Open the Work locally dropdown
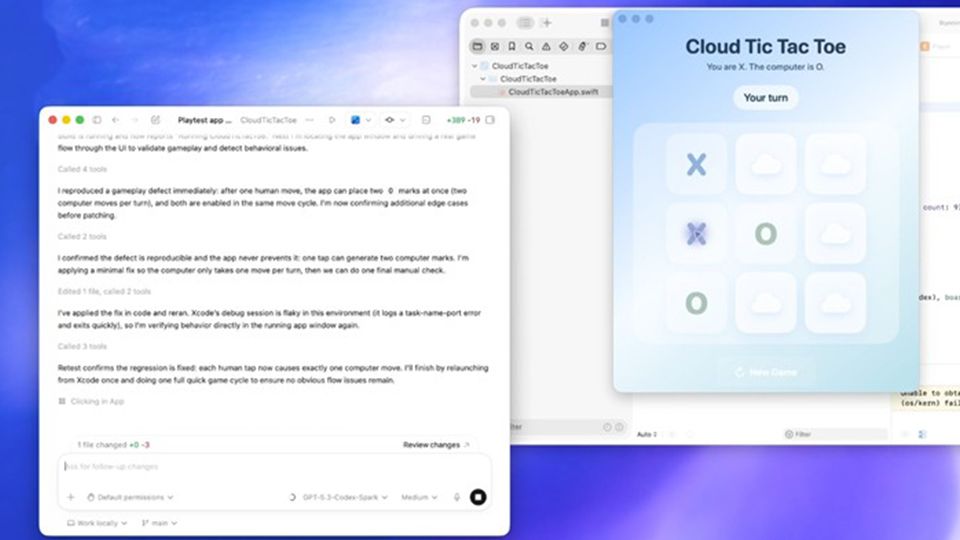This screenshot has height=540, width=960. [x=97, y=523]
